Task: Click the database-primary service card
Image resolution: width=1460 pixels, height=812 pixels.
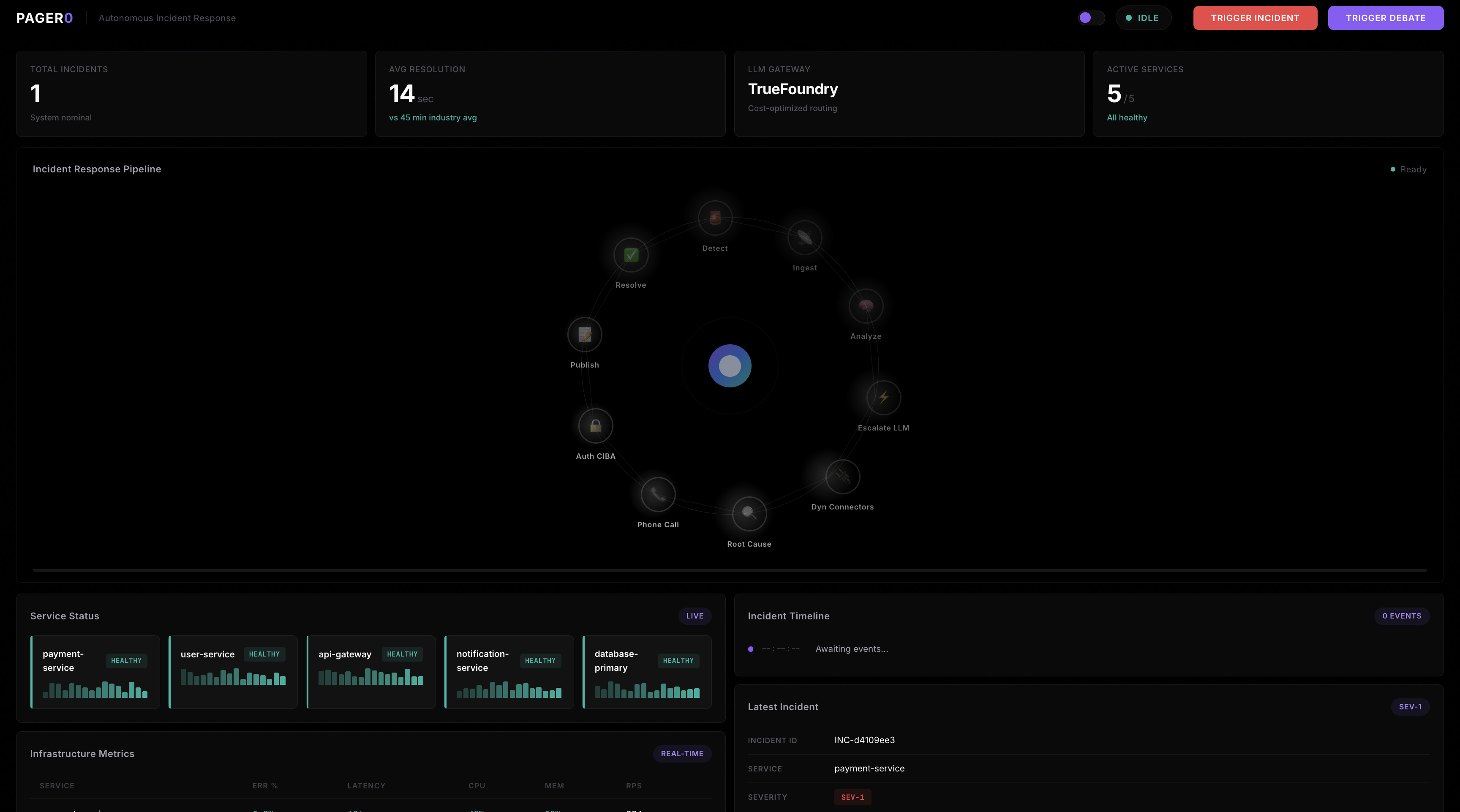Action: pyautogui.click(x=647, y=672)
